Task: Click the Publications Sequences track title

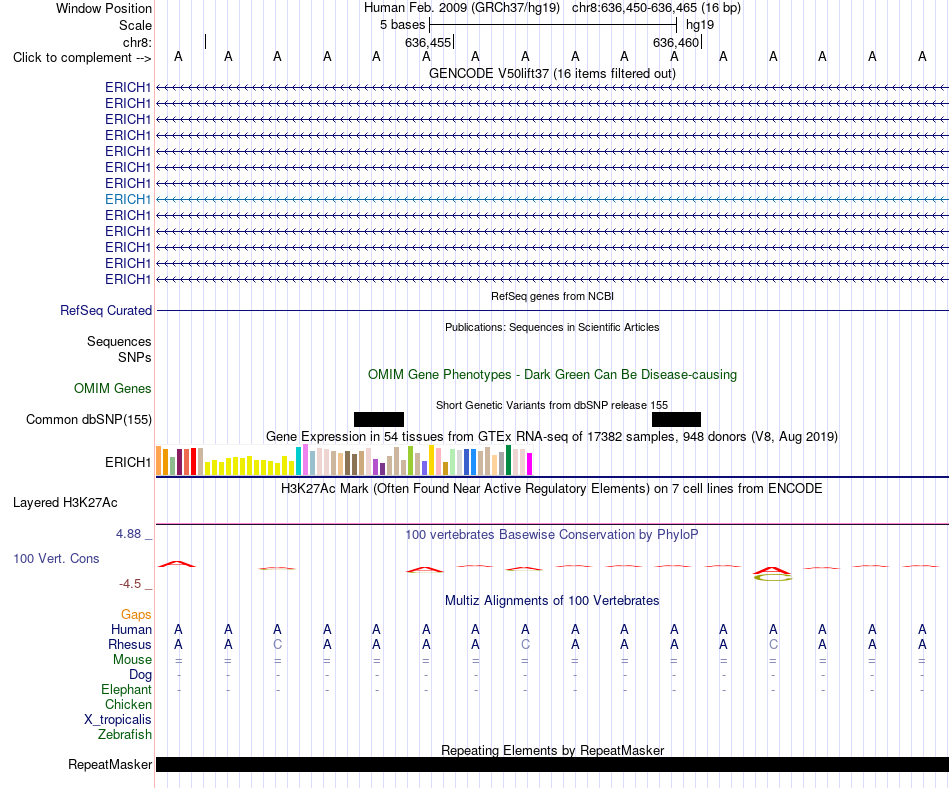Action: [x=552, y=327]
